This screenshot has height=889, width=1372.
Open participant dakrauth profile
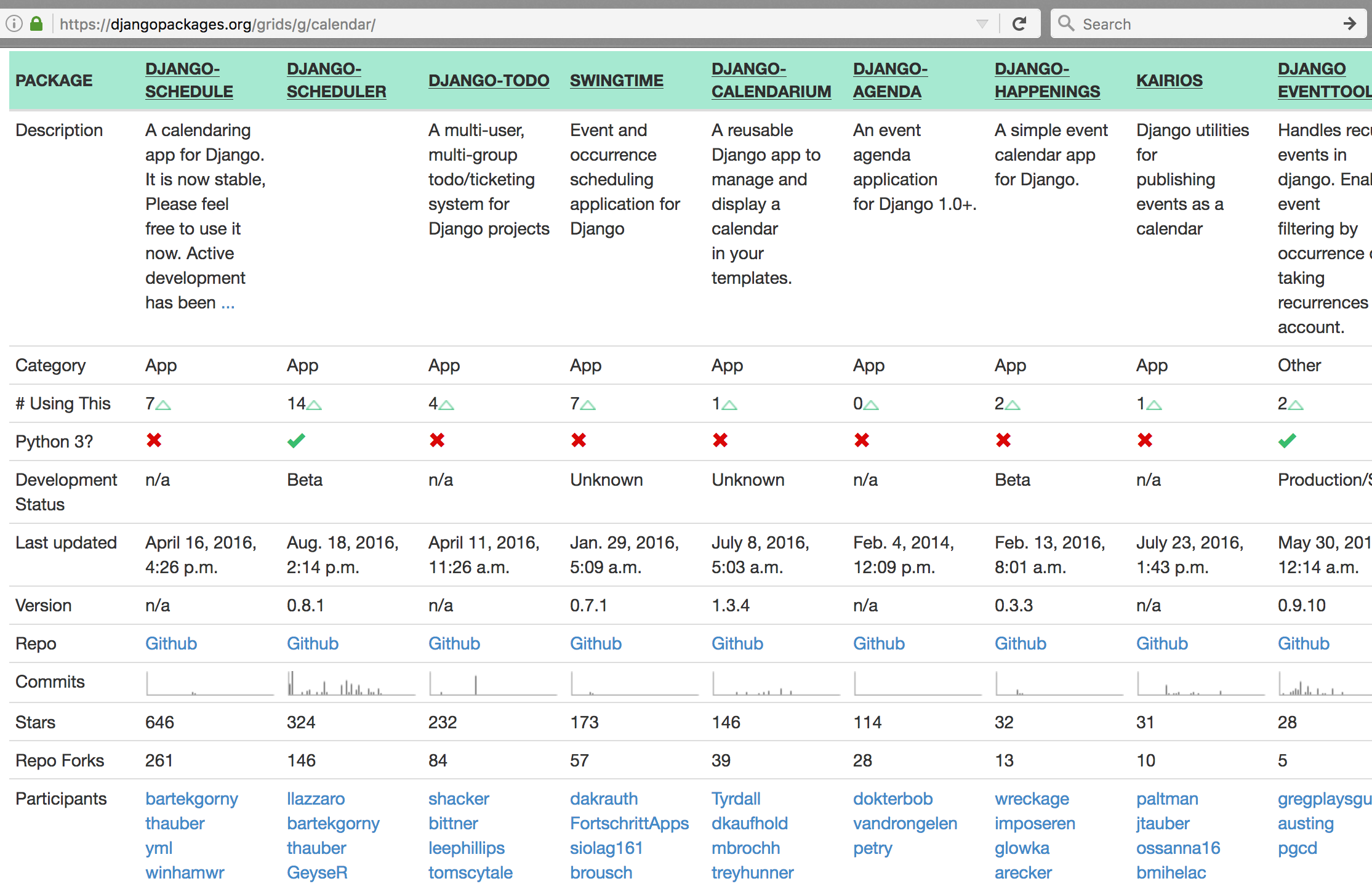click(x=604, y=799)
